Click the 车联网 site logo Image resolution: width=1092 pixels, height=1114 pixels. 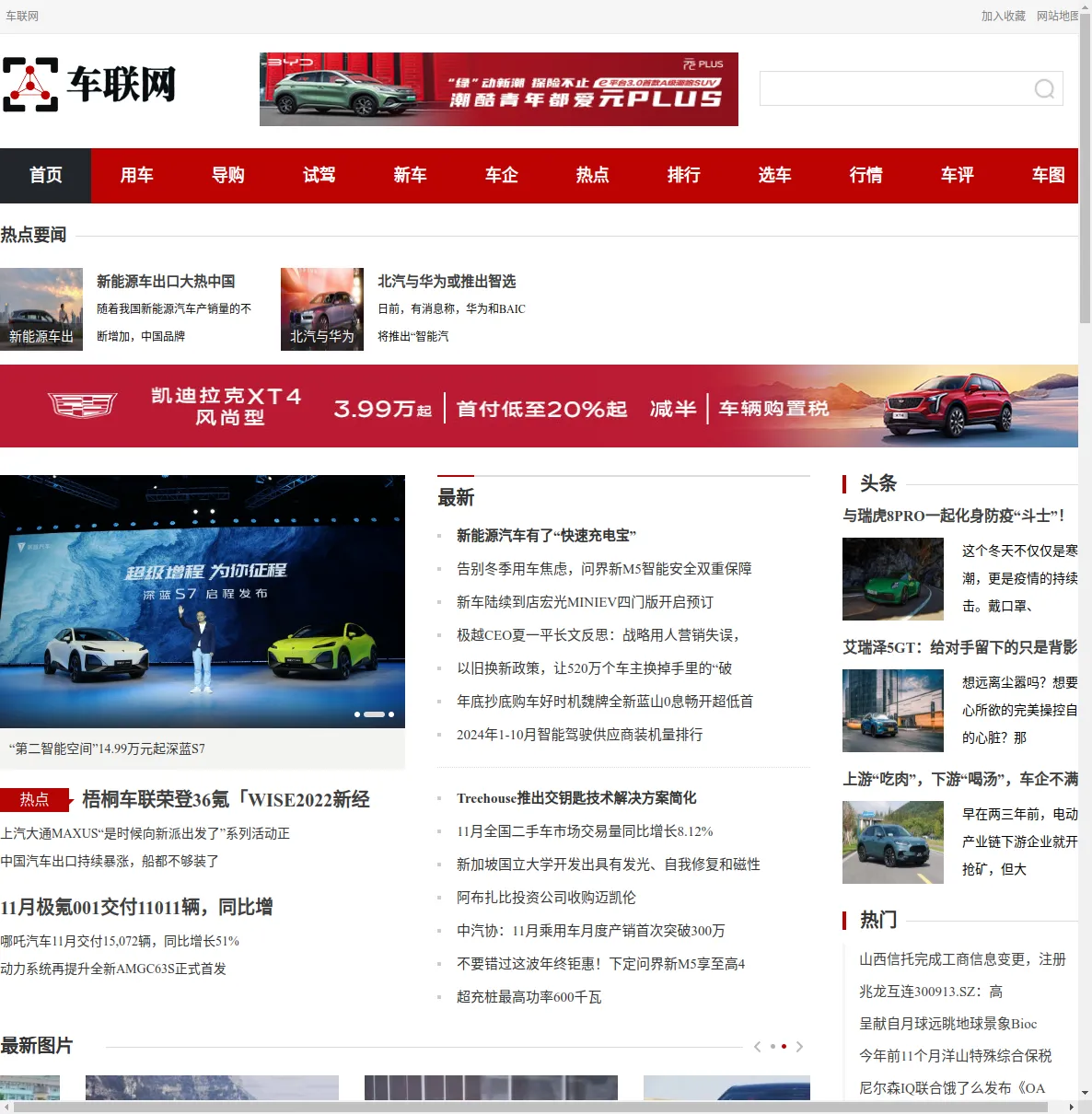point(89,84)
